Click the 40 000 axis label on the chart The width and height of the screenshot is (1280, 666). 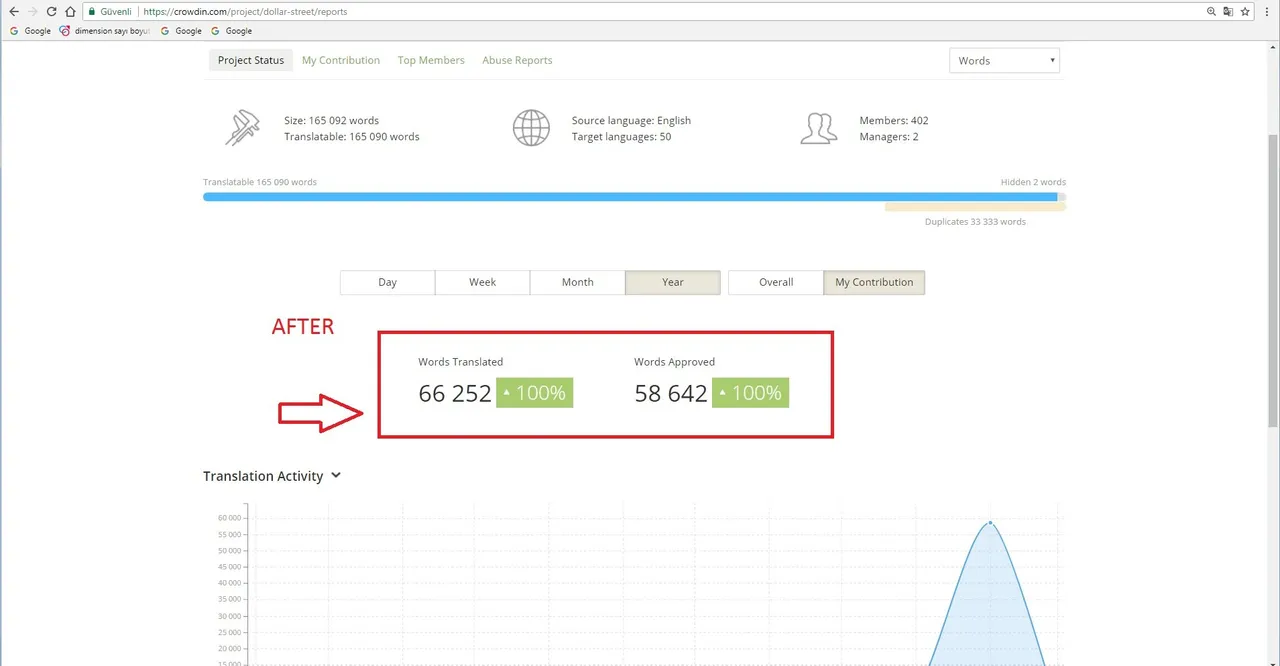point(229,583)
